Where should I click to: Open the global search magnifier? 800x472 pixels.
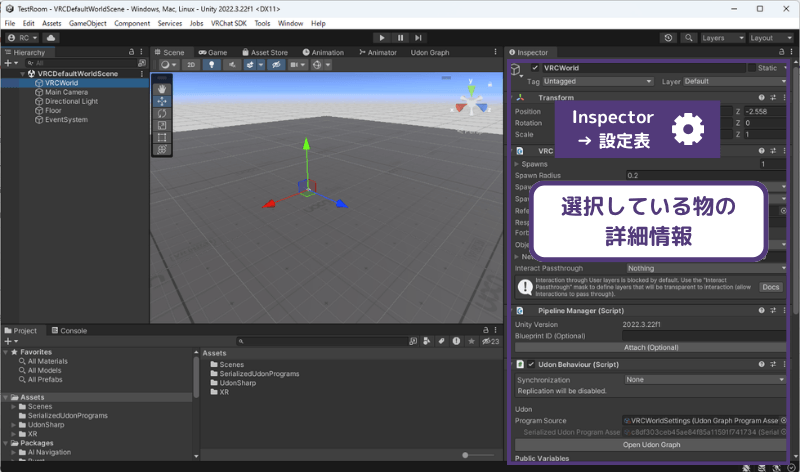[x=688, y=38]
